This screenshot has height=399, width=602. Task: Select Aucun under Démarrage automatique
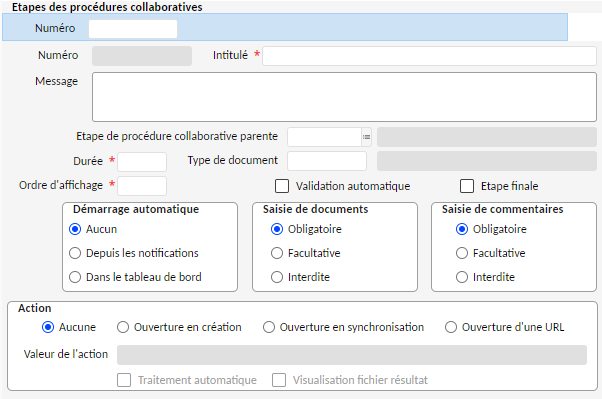(75, 229)
